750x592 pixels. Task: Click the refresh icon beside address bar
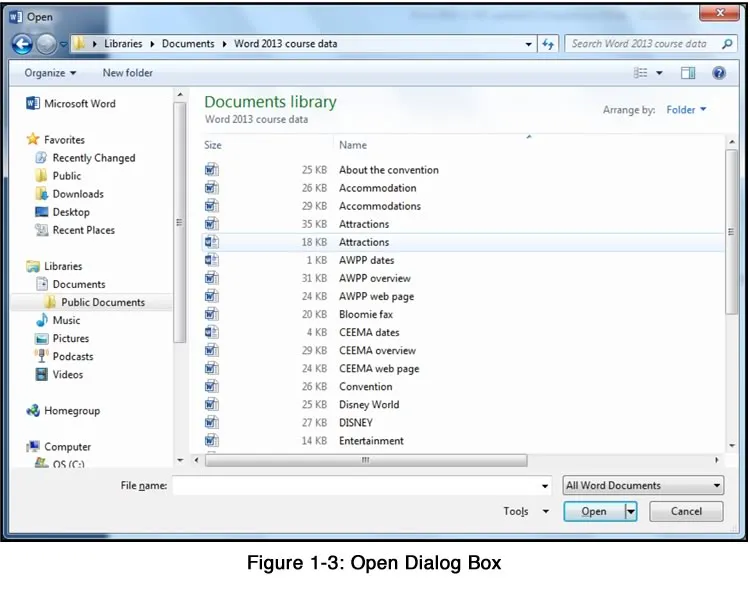[x=548, y=44]
